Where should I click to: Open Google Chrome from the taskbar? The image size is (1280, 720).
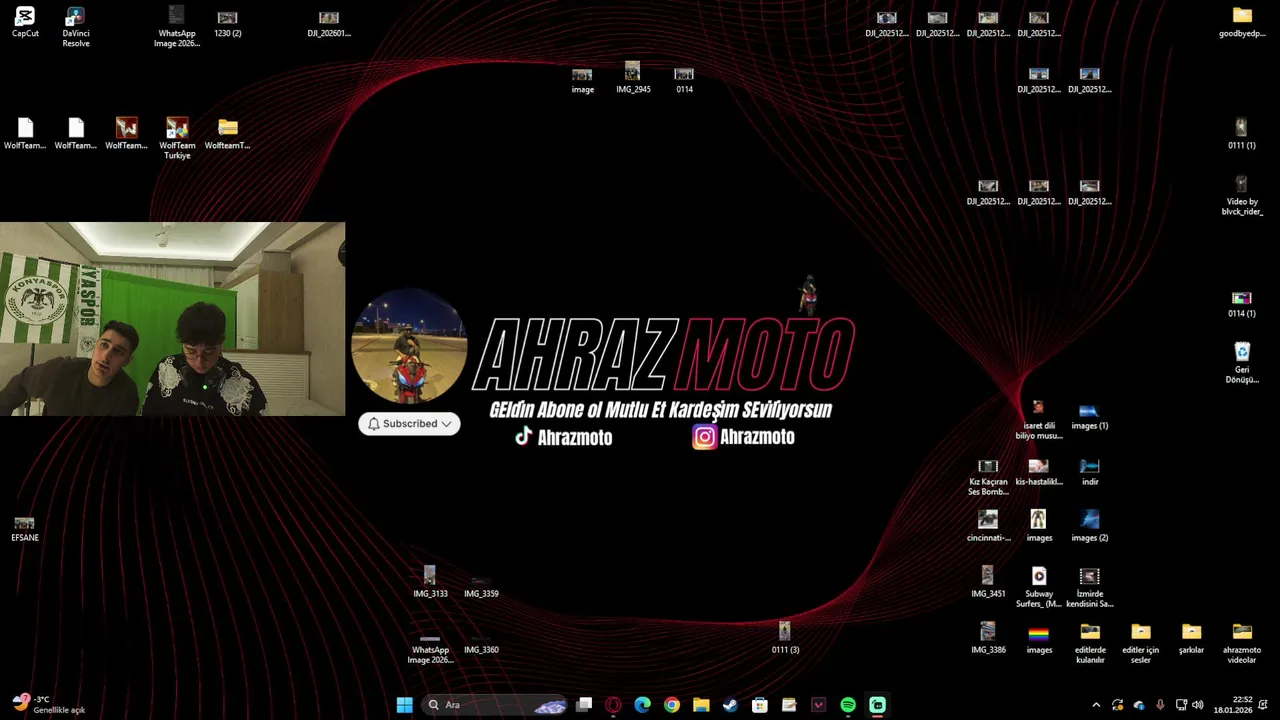pos(672,705)
